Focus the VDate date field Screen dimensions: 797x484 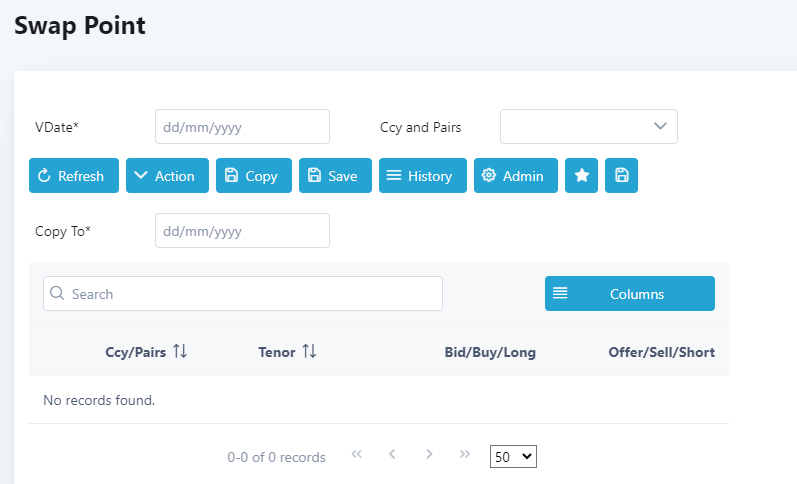pyautogui.click(x=242, y=127)
